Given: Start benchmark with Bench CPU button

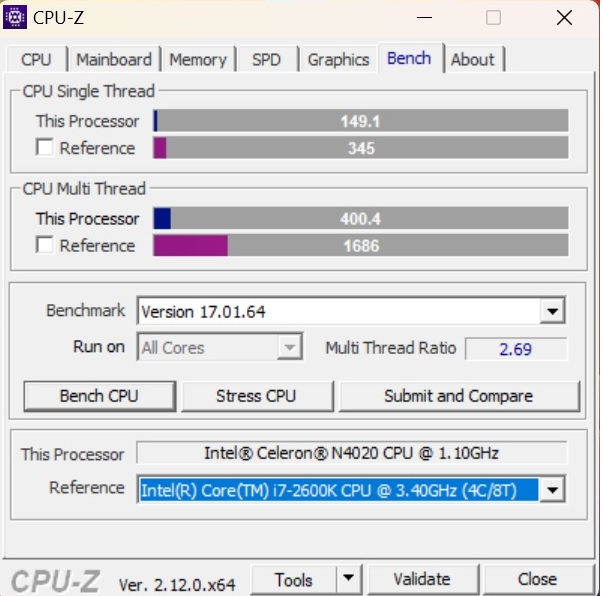Looking at the screenshot, I should (99, 396).
